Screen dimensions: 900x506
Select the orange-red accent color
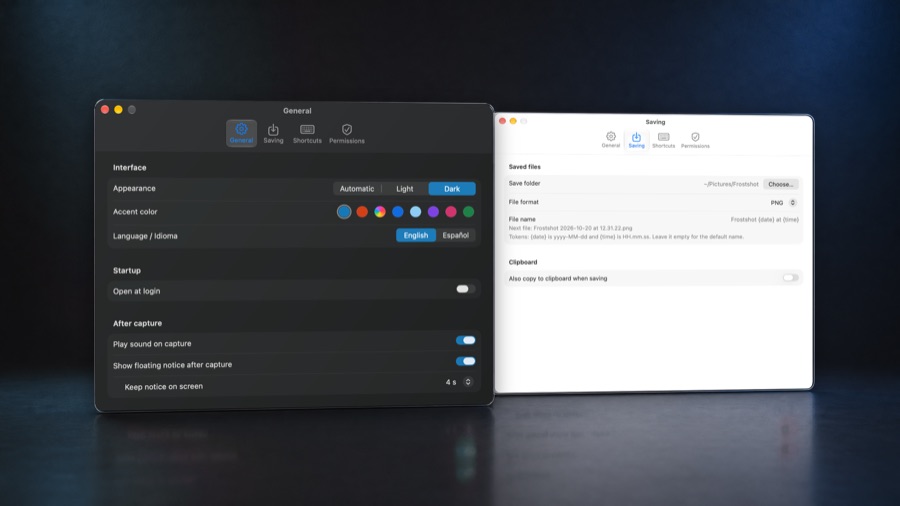pyautogui.click(x=362, y=212)
